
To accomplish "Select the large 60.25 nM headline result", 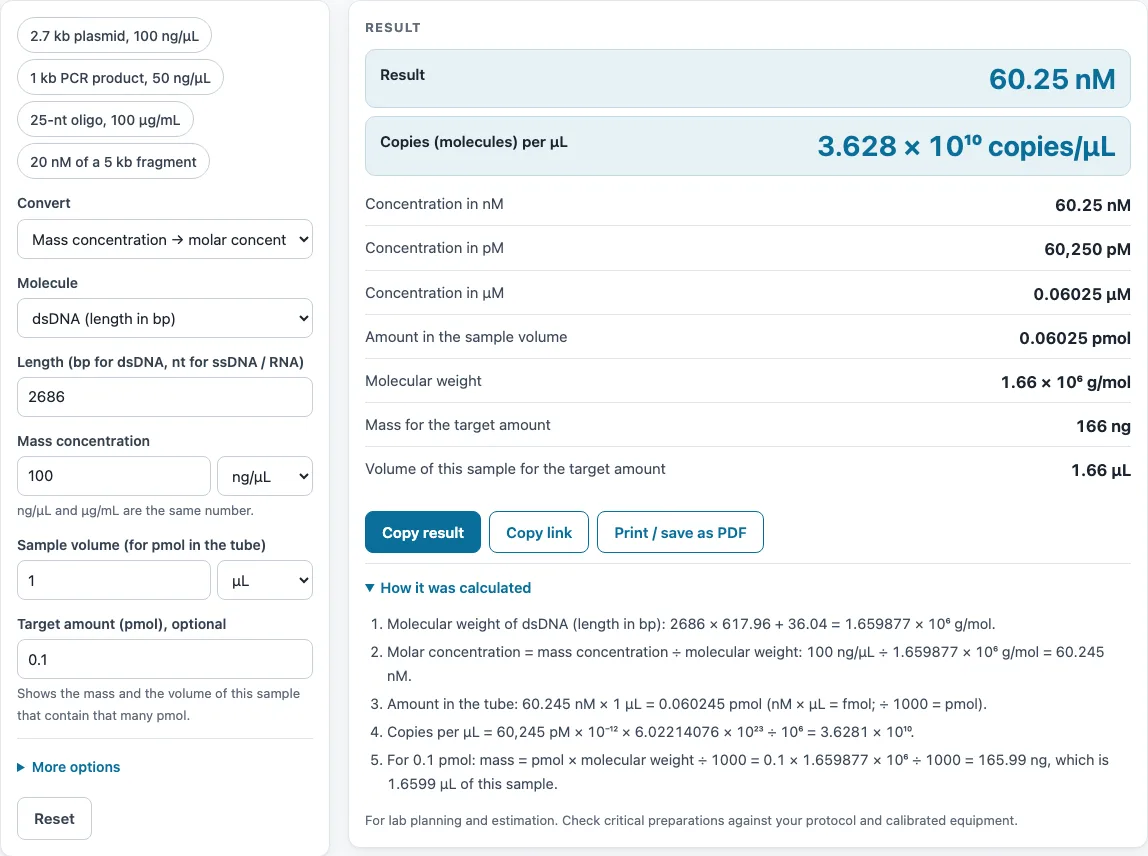I will click(1052, 79).
